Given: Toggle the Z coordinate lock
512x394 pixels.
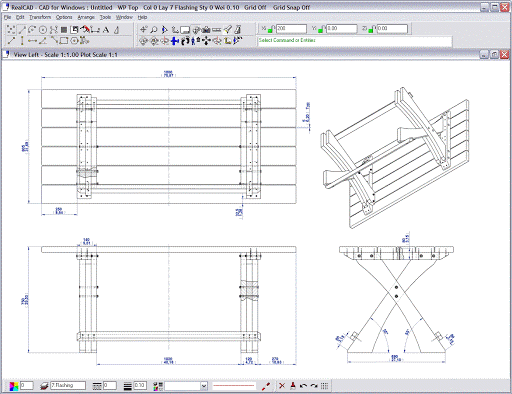Looking at the screenshot, I should [x=372, y=29].
